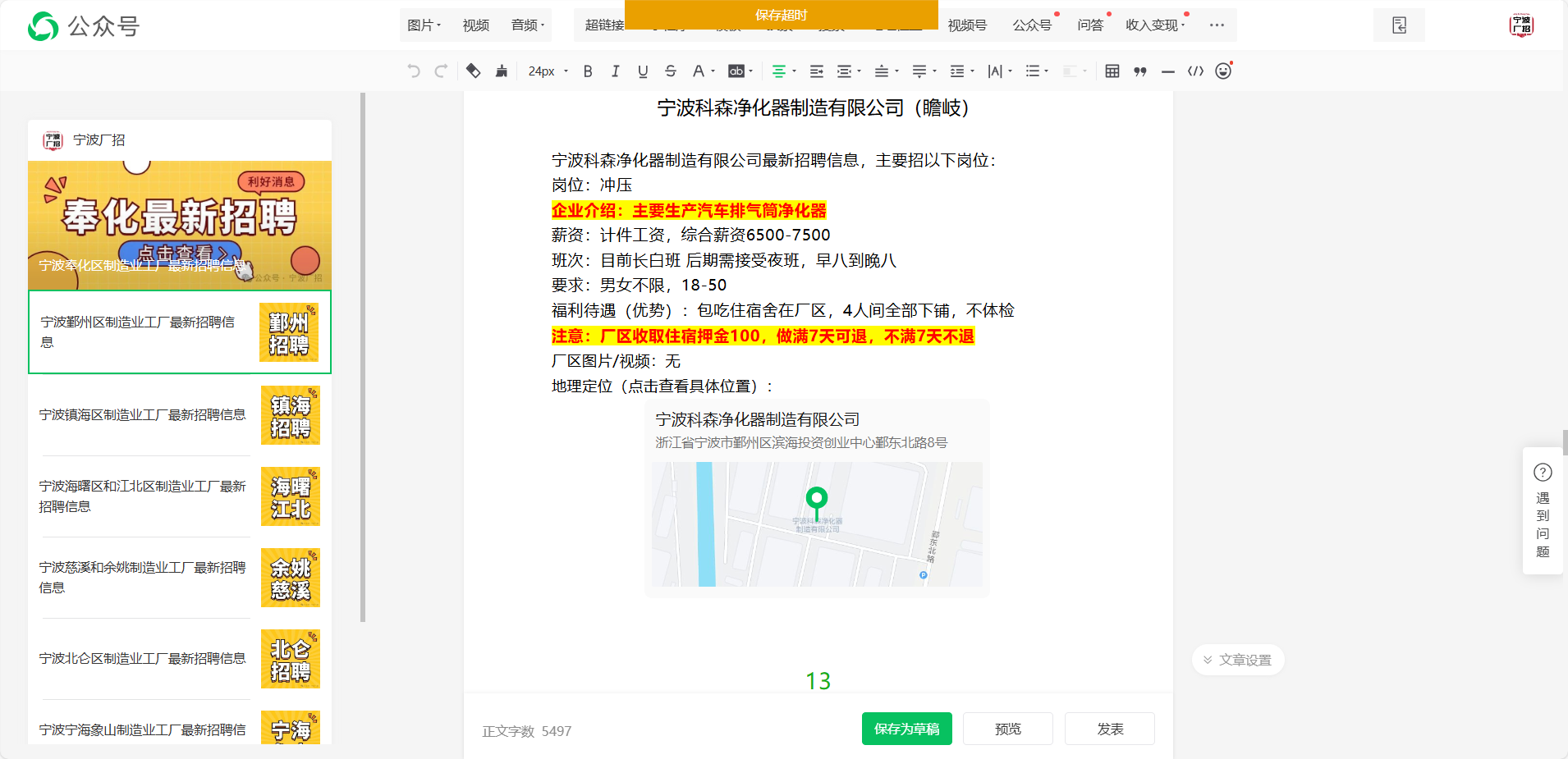The image size is (1568, 759).
Task: Select the 宁波鄞州区制造业工厂 article
Action: pos(180,331)
